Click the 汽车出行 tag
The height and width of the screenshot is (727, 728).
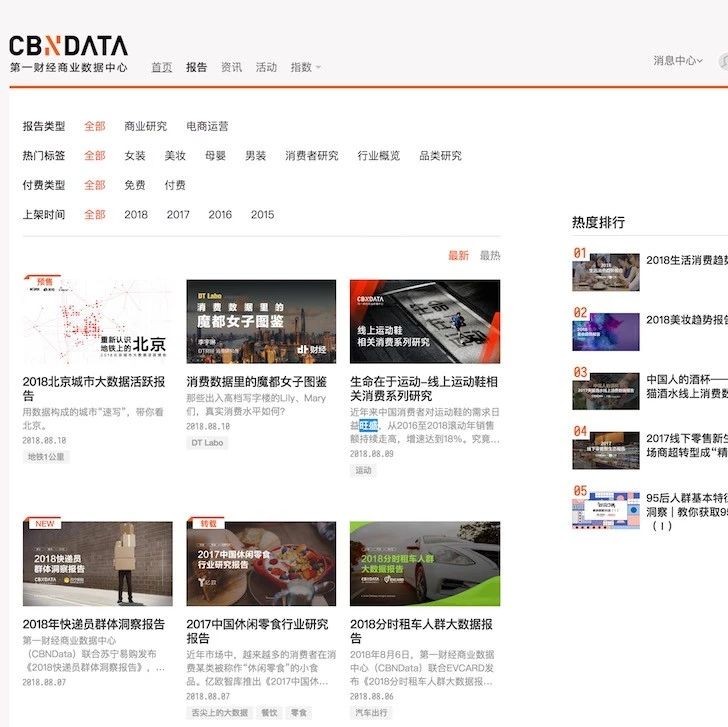(x=371, y=712)
